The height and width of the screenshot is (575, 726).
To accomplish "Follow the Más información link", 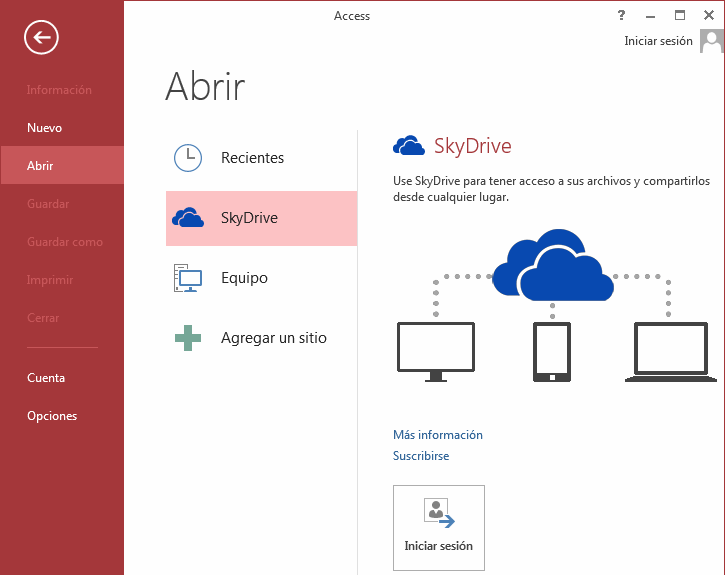I will [x=437, y=435].
